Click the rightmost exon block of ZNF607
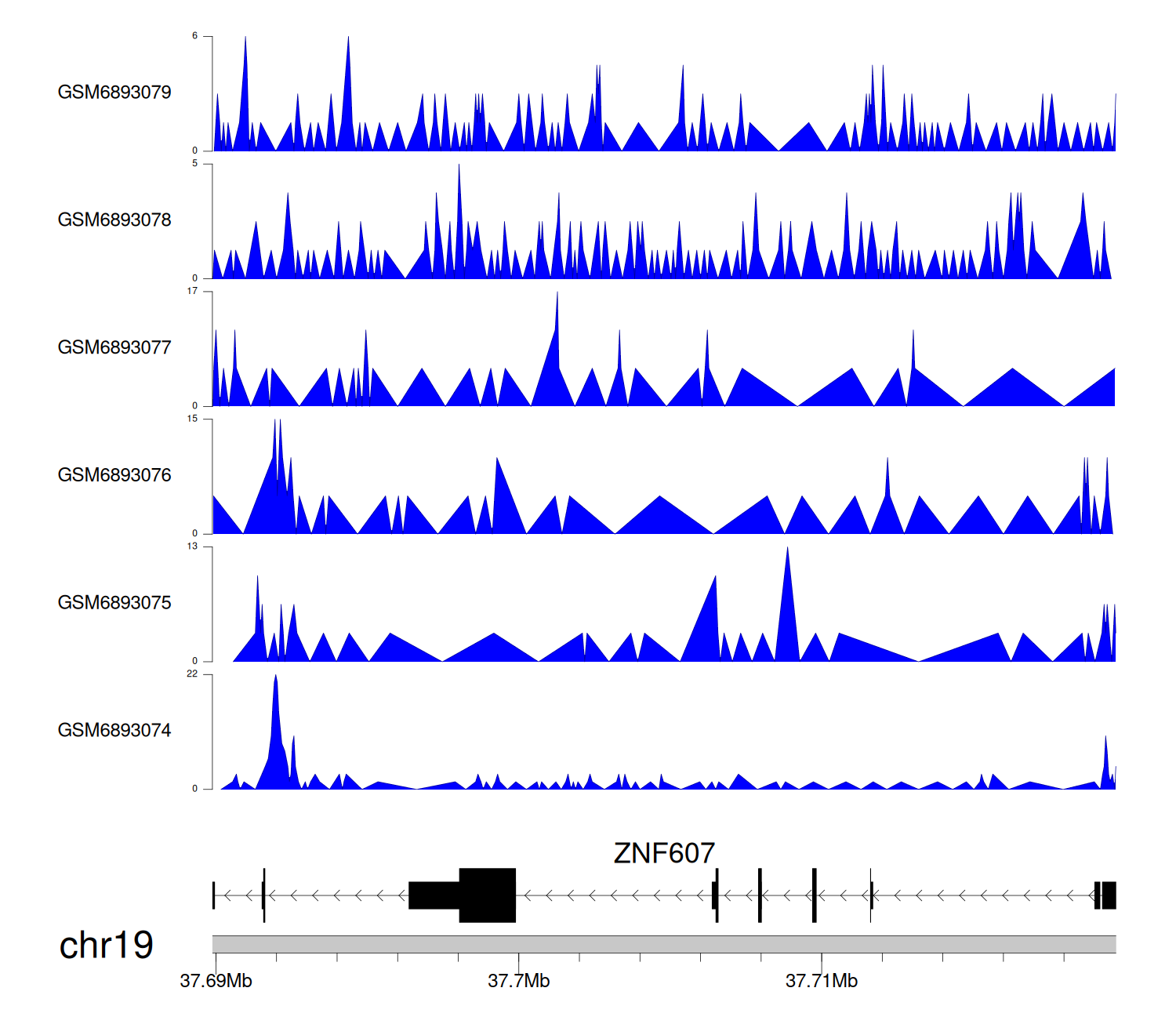 click(1108, 895)
